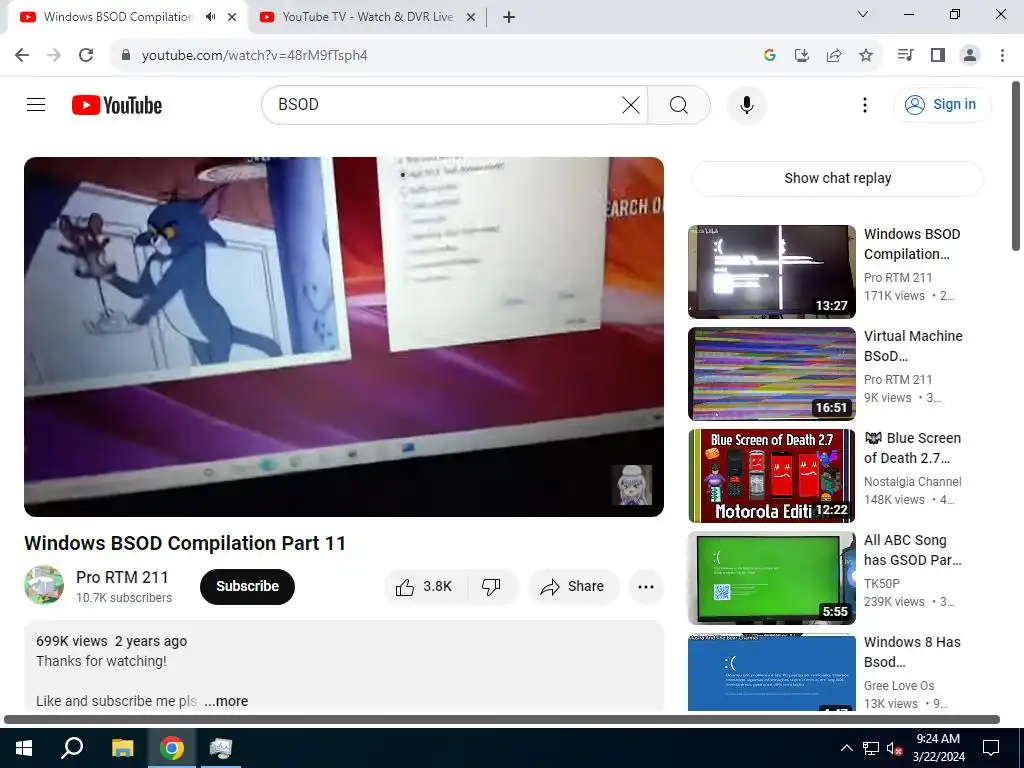This screenshot has height=768, width=1024.
Task: Like the video with thumbs up
Action: (x=424, y=586)
